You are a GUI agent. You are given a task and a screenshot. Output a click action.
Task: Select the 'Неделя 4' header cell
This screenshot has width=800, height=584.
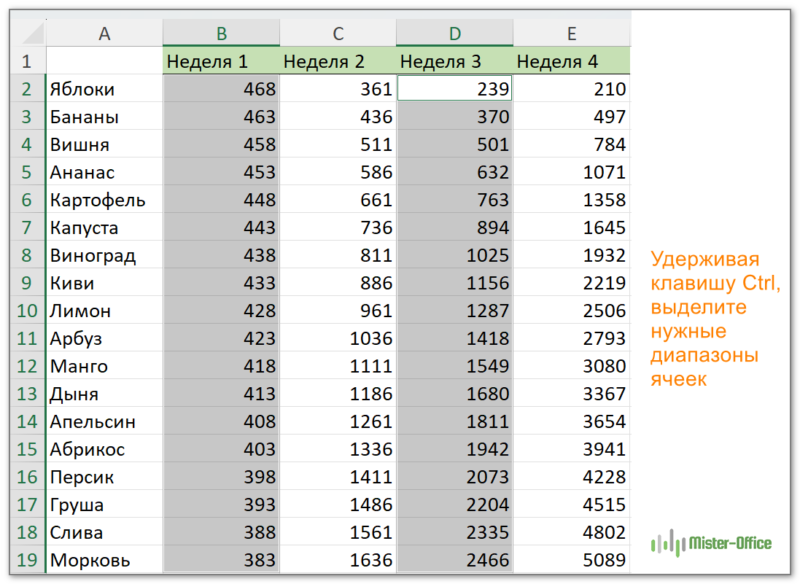[571, 62]
